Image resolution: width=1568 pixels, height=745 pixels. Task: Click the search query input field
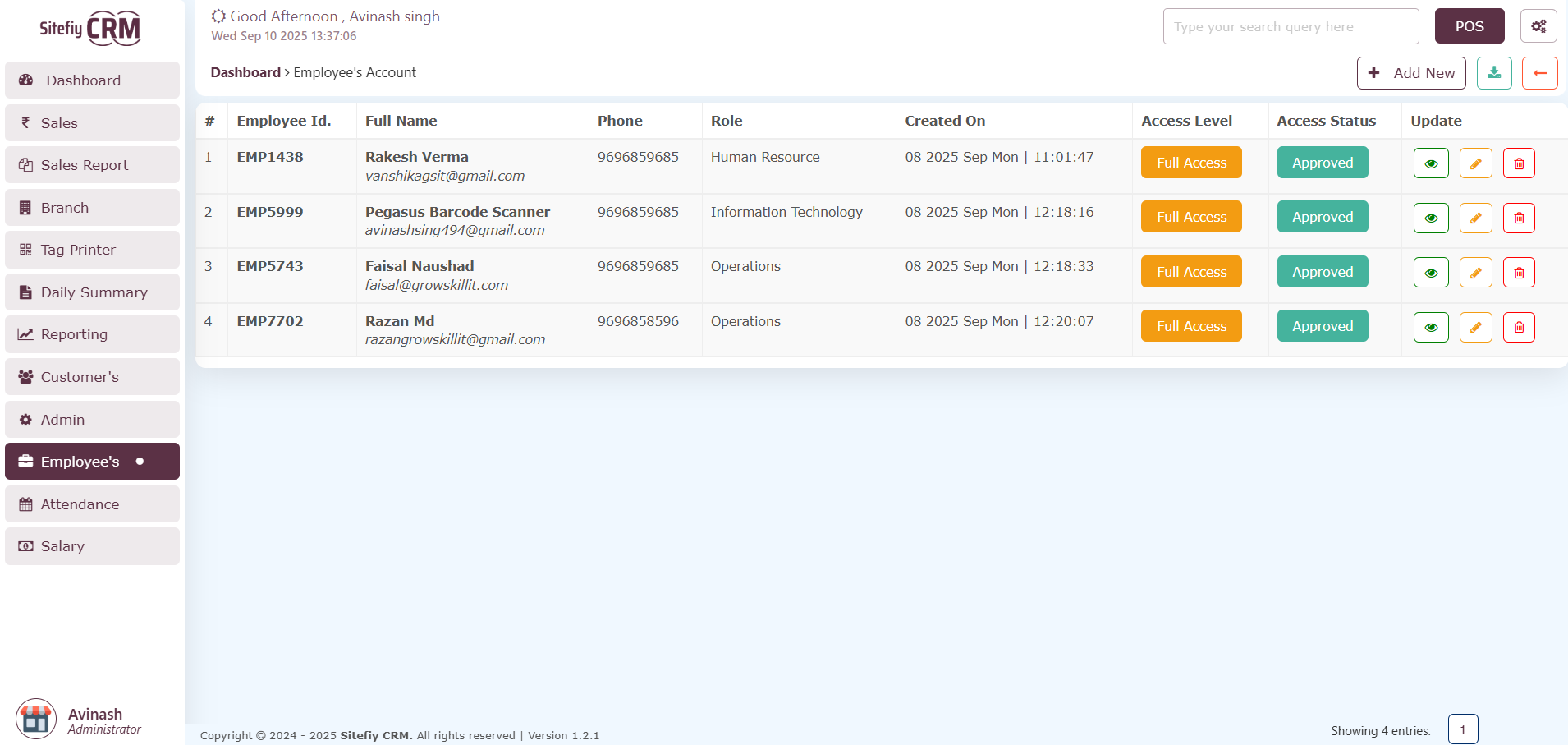(1291, 26)
